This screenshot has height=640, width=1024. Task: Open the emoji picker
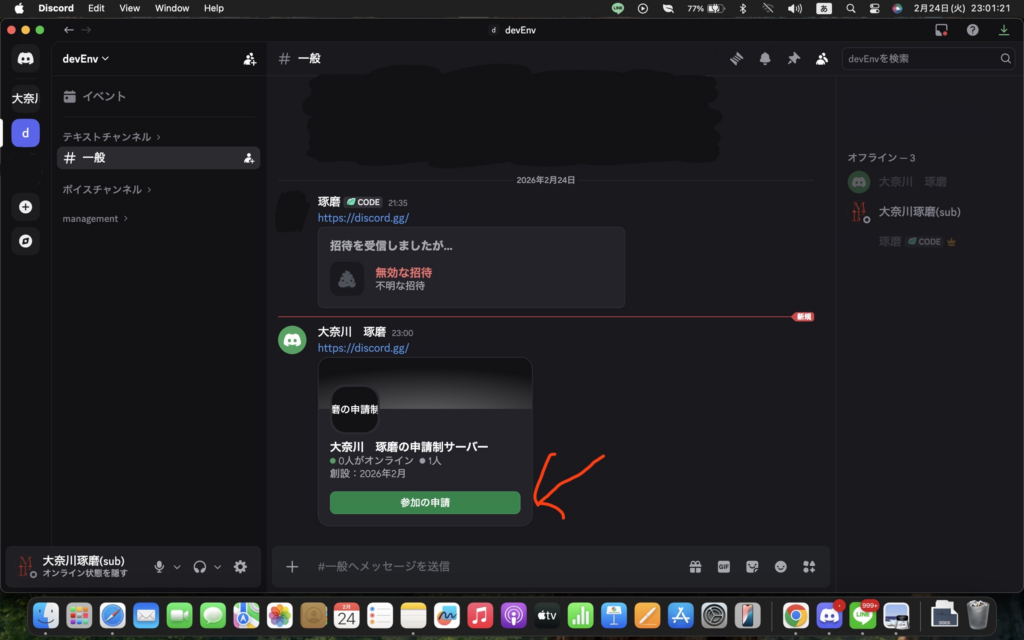click(781, 567)
